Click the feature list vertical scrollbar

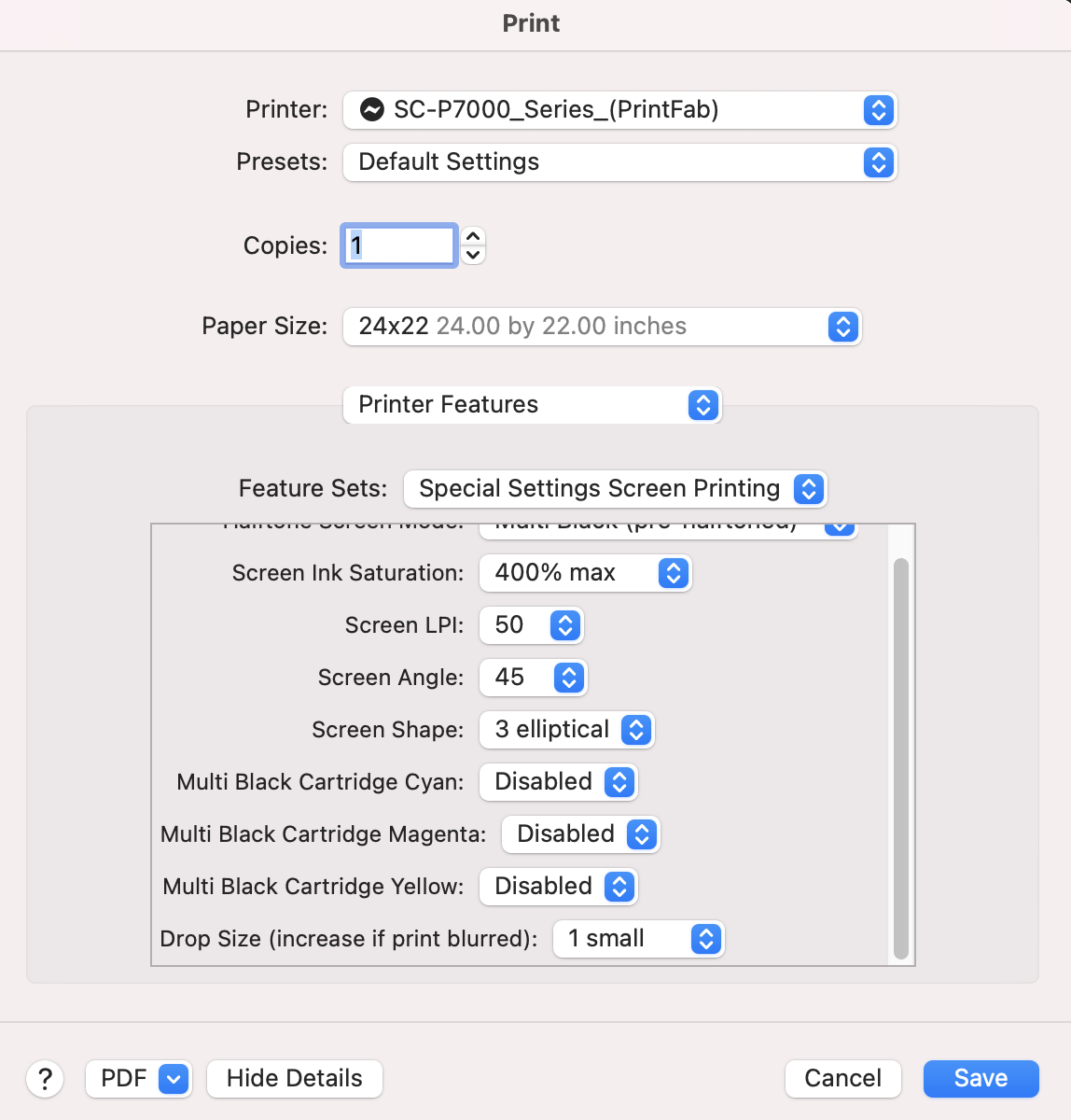point(900,756)
